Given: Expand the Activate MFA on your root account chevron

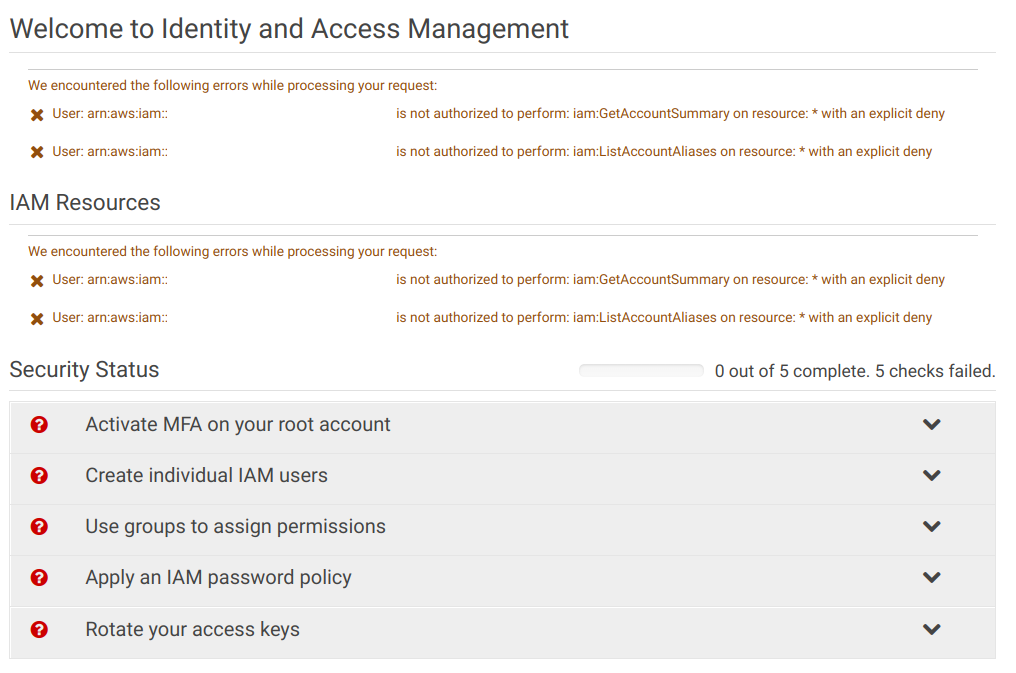Looking at the screenshot, I should (x=931, y=424).
